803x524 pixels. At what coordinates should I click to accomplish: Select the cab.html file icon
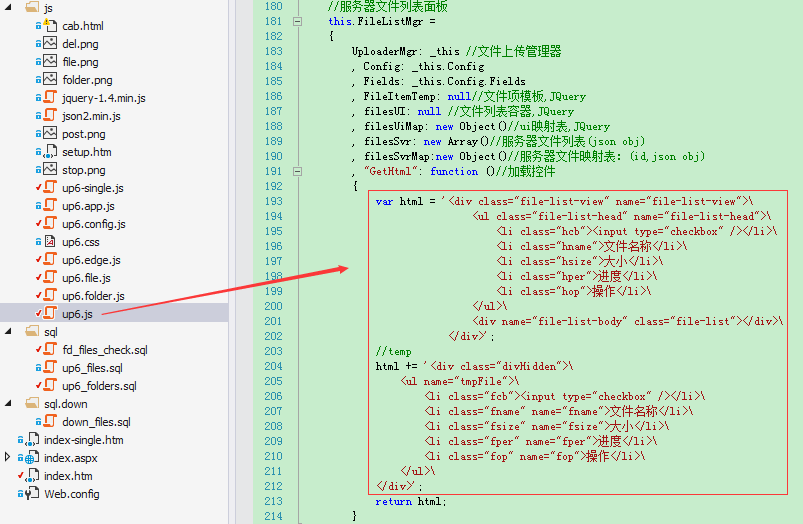pos(50,25)
